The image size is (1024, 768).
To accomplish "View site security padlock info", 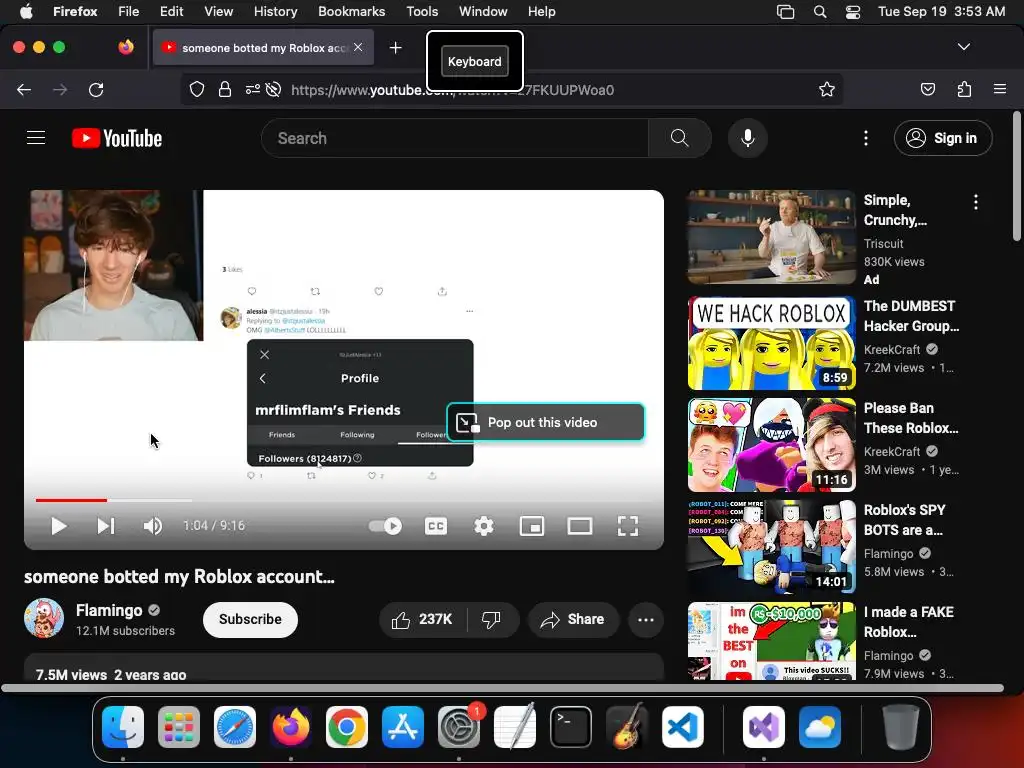I will point(225,89).
